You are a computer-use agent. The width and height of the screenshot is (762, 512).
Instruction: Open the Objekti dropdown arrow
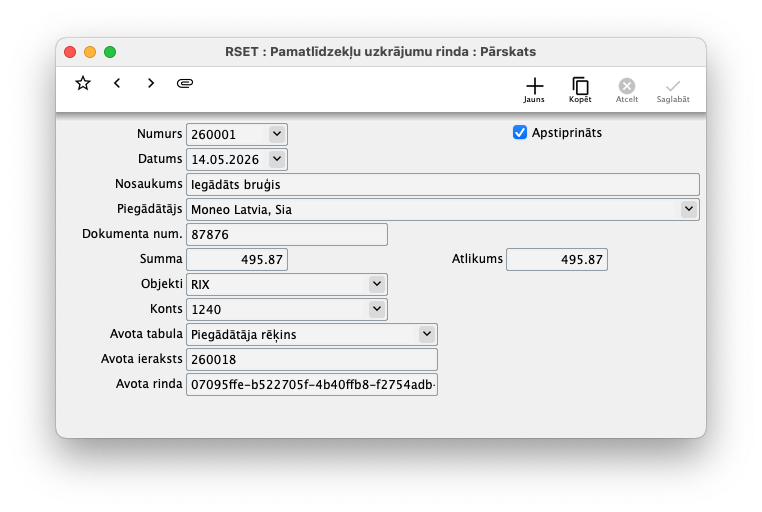tap(377, 284)
